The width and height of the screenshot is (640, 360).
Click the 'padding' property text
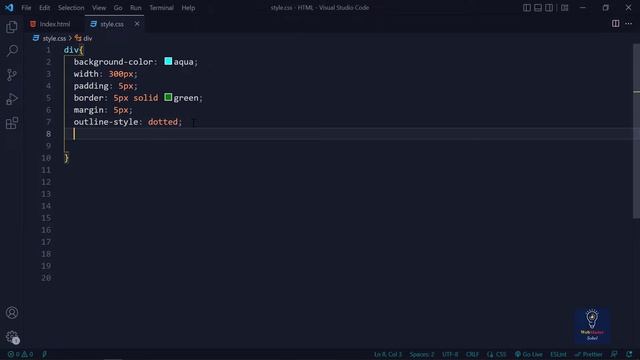point(91,86)
